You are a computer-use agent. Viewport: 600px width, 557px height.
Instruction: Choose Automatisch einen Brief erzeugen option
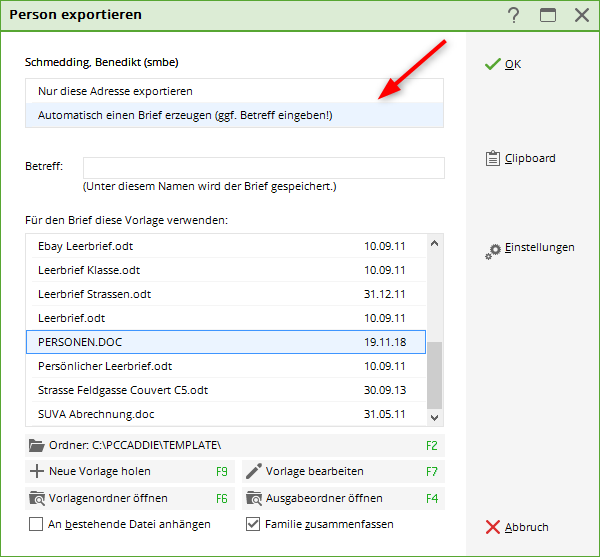tap(185, 115)
